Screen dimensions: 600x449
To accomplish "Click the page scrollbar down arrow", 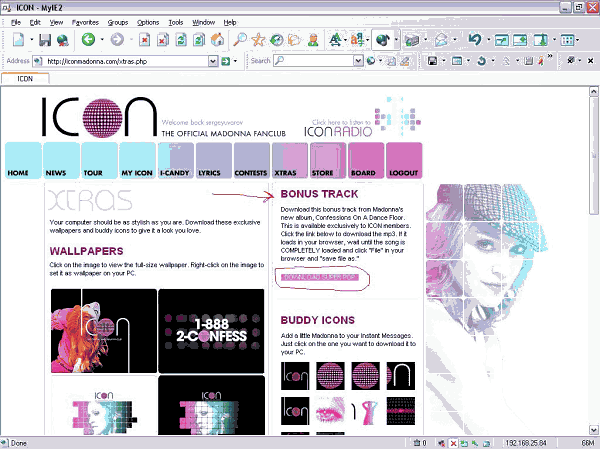I will (593, 429).
